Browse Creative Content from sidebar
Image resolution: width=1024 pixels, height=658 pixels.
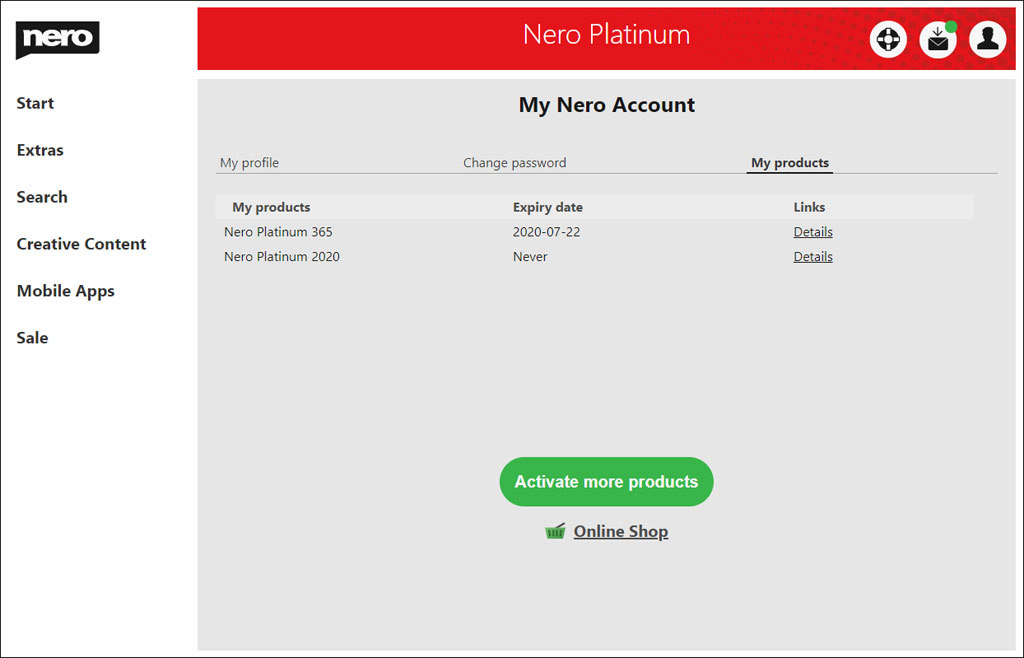pos(81,244)
